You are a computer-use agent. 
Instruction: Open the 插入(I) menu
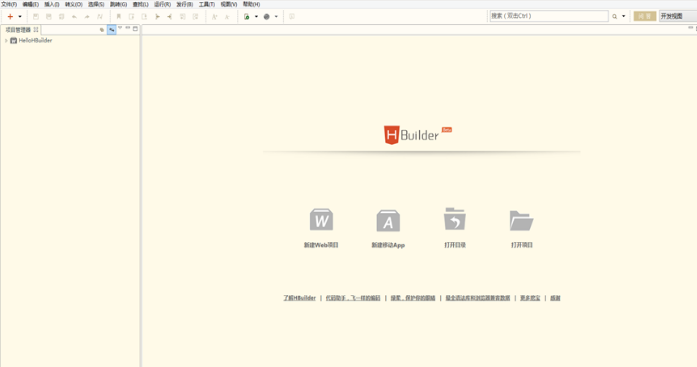[52, 4]
